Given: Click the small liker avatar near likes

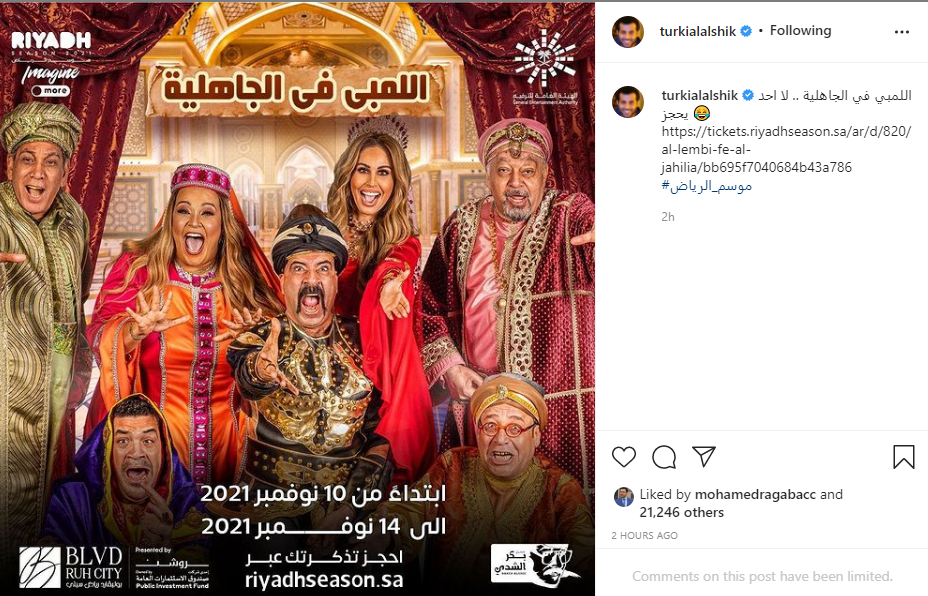Looking at the screenshot, I should pos(624,497).
